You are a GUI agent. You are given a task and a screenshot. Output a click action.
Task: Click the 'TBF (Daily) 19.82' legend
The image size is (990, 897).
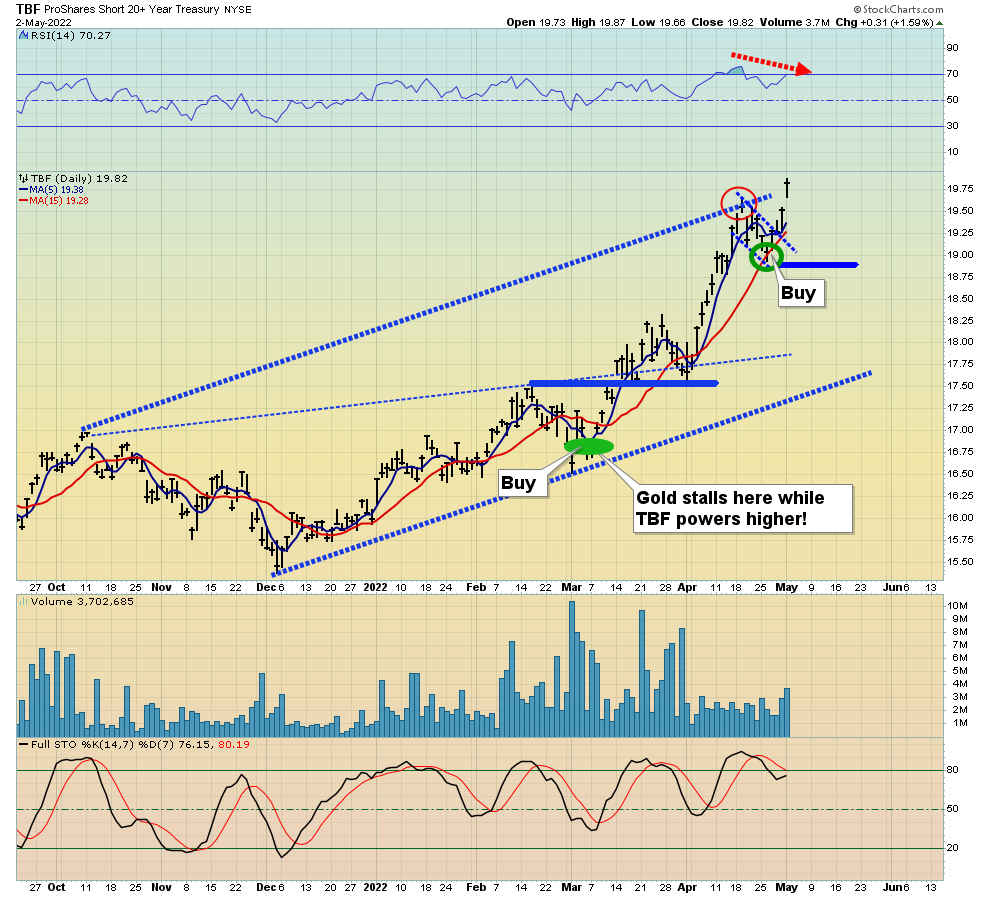[x=79, y=179]
